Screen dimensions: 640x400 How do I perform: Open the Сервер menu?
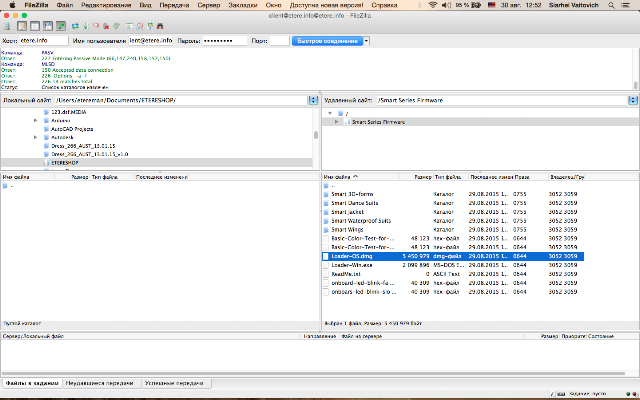click(209, 5)
